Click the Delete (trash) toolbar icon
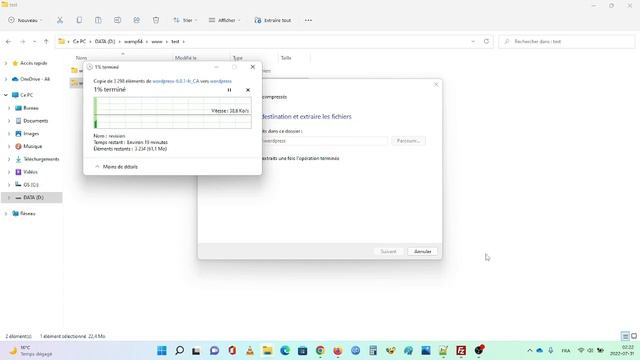This screenshot has height=360, width=640. [x=156, y=20]
